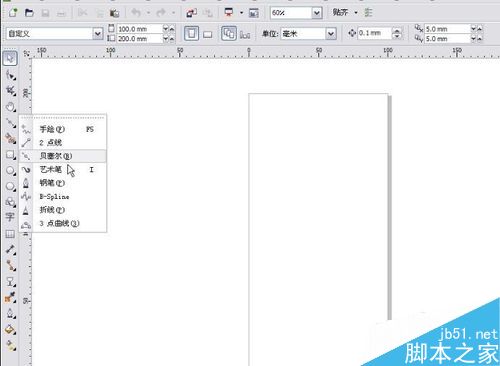The width and height of the screenshot is (500, 366).
Task: Click the page width 100.0 mm field
Action: pos(139,29)
